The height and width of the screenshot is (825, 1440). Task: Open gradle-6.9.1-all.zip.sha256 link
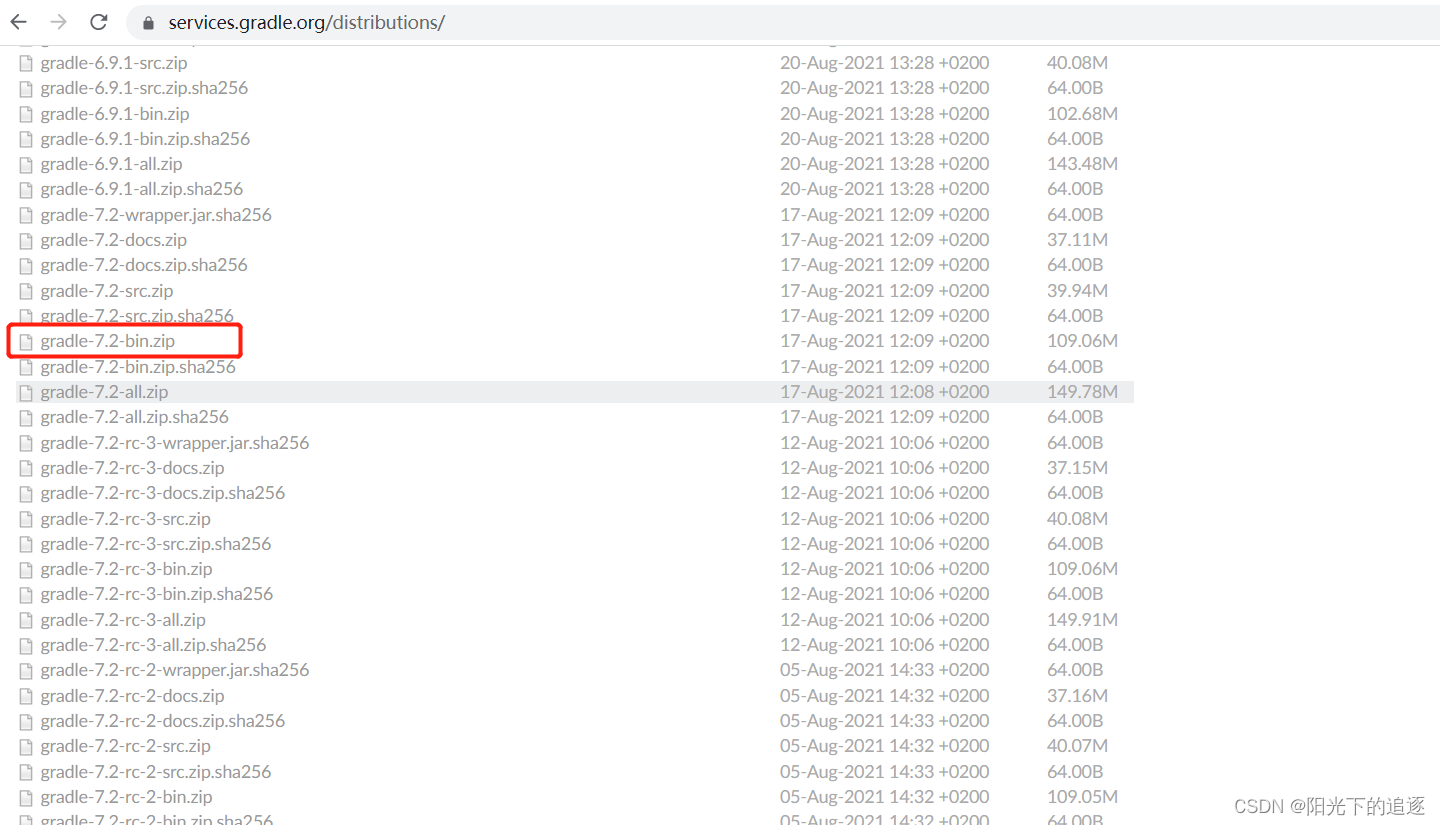tap(141, 189)
